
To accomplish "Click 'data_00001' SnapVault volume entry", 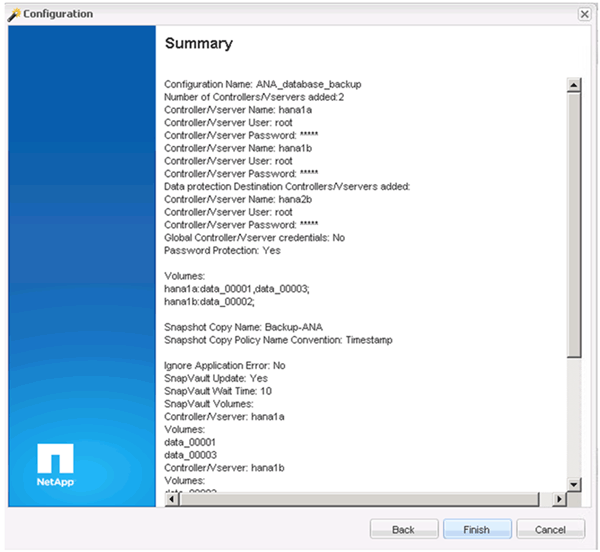I will pos(190,443).
